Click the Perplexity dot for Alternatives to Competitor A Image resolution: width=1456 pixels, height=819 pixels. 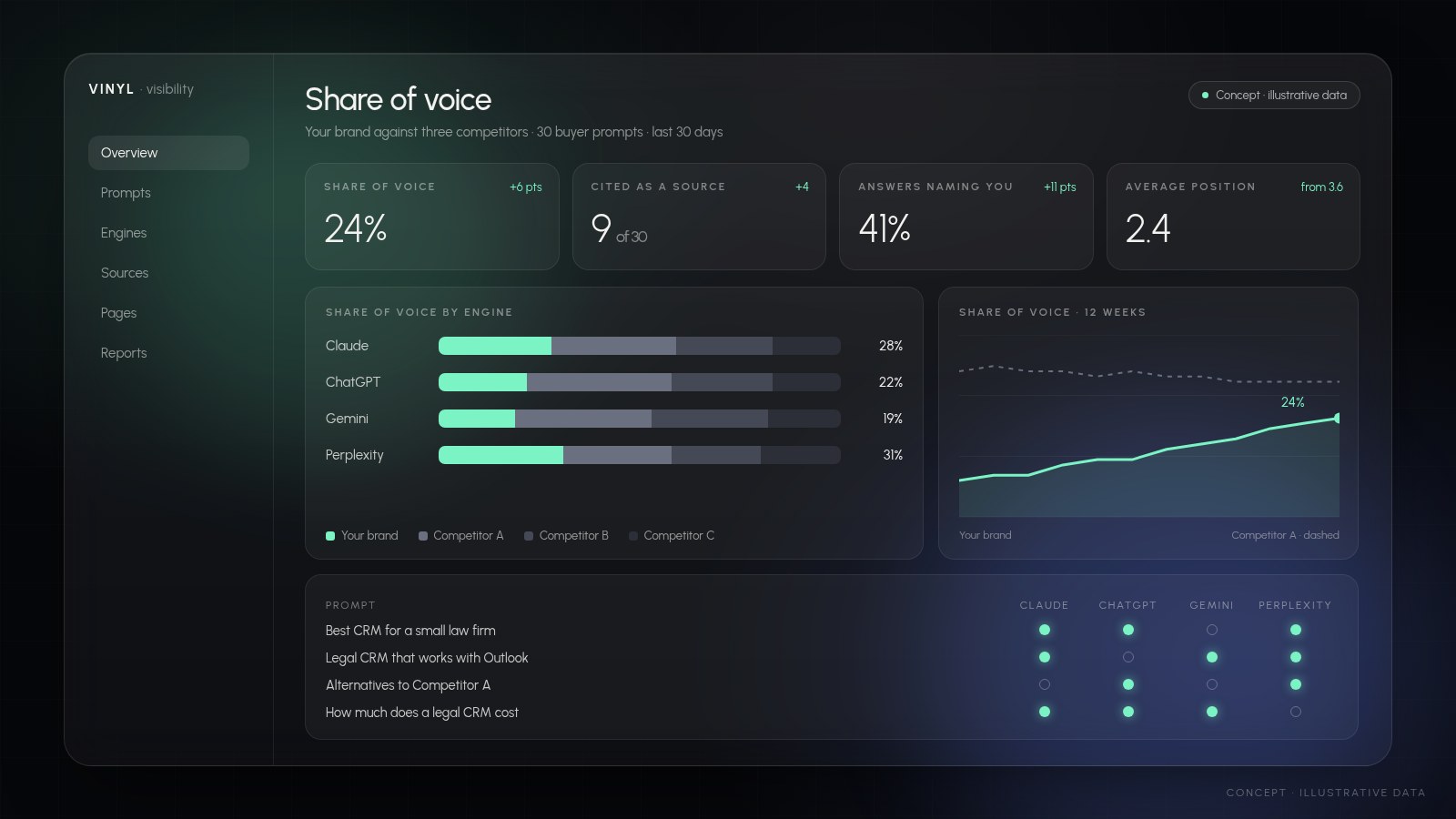(1296, 684)
